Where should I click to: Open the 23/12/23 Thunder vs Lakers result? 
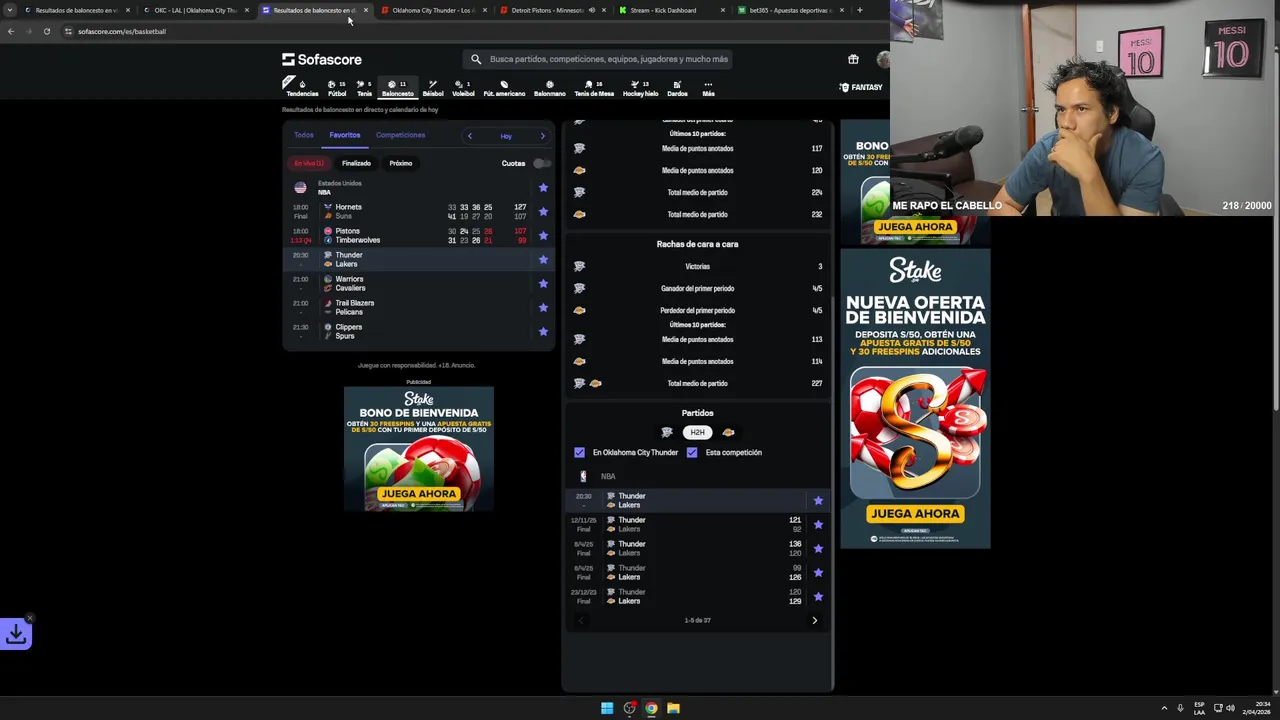tap(698, 596)
